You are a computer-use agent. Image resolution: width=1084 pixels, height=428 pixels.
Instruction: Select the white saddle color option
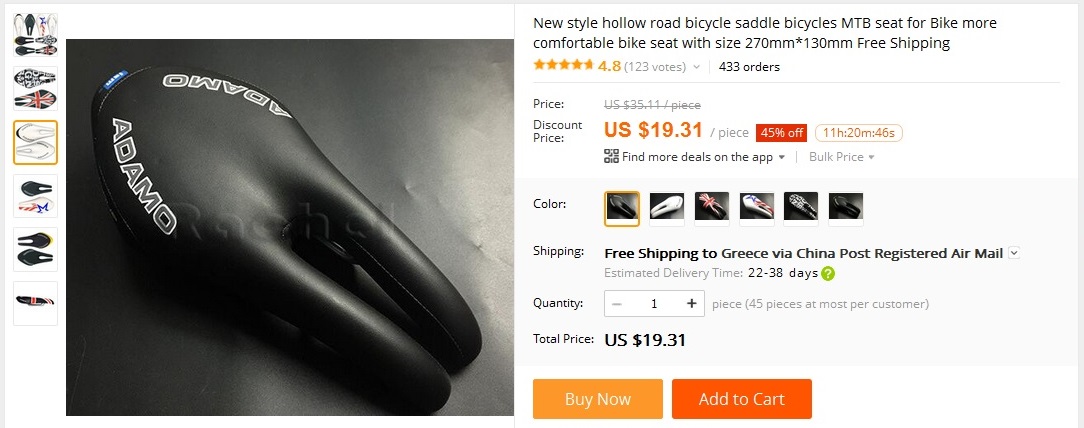666,209
